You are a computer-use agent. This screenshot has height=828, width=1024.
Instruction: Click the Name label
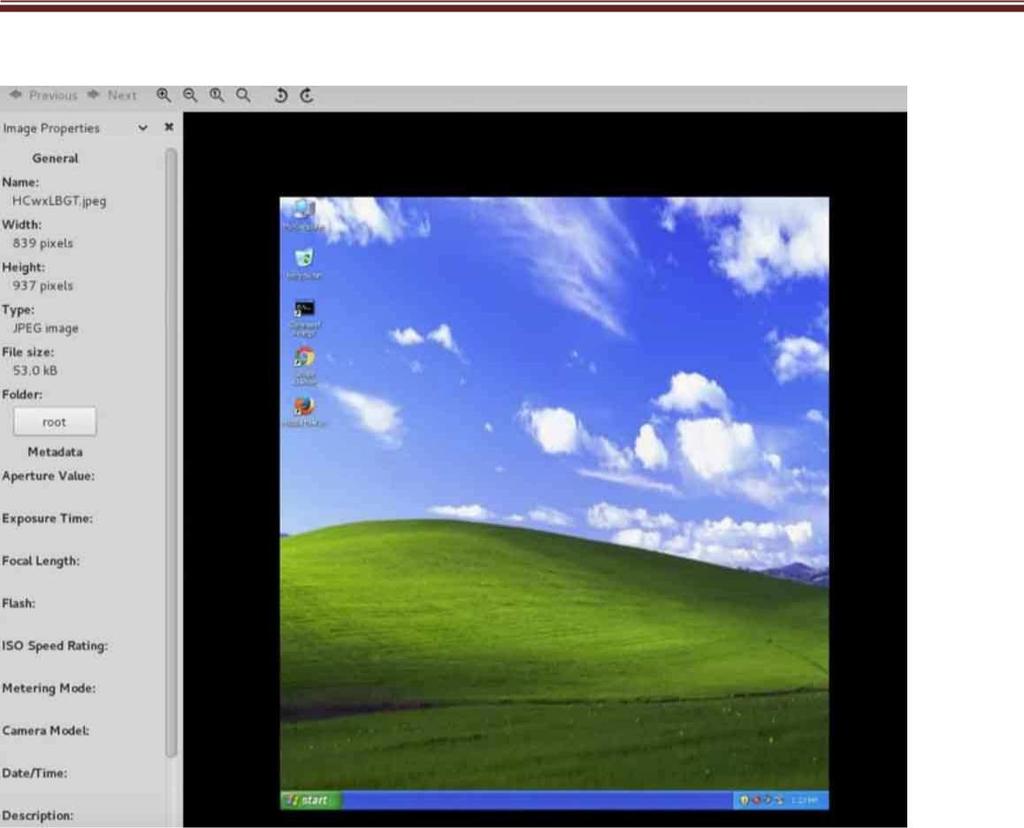click(x=20, y=182)
